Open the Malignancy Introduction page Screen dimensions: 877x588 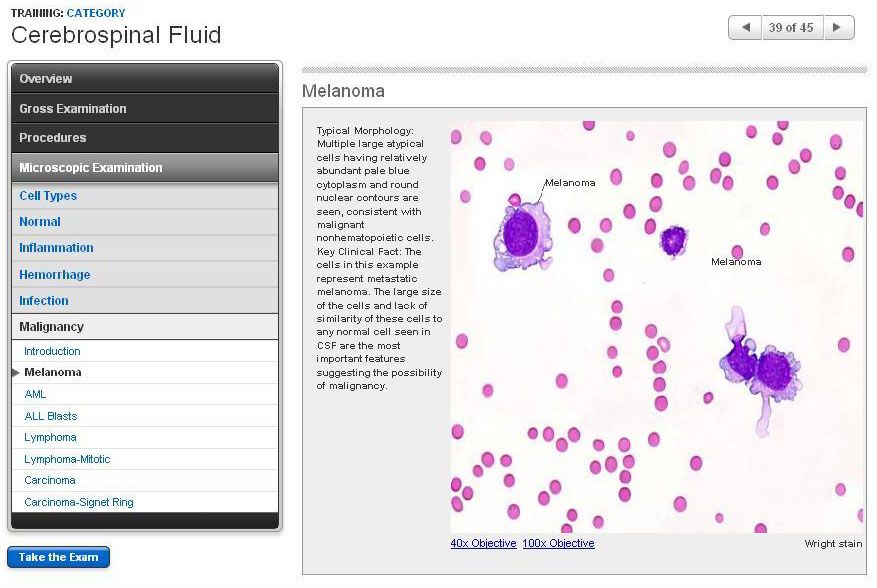pos(52,351)
